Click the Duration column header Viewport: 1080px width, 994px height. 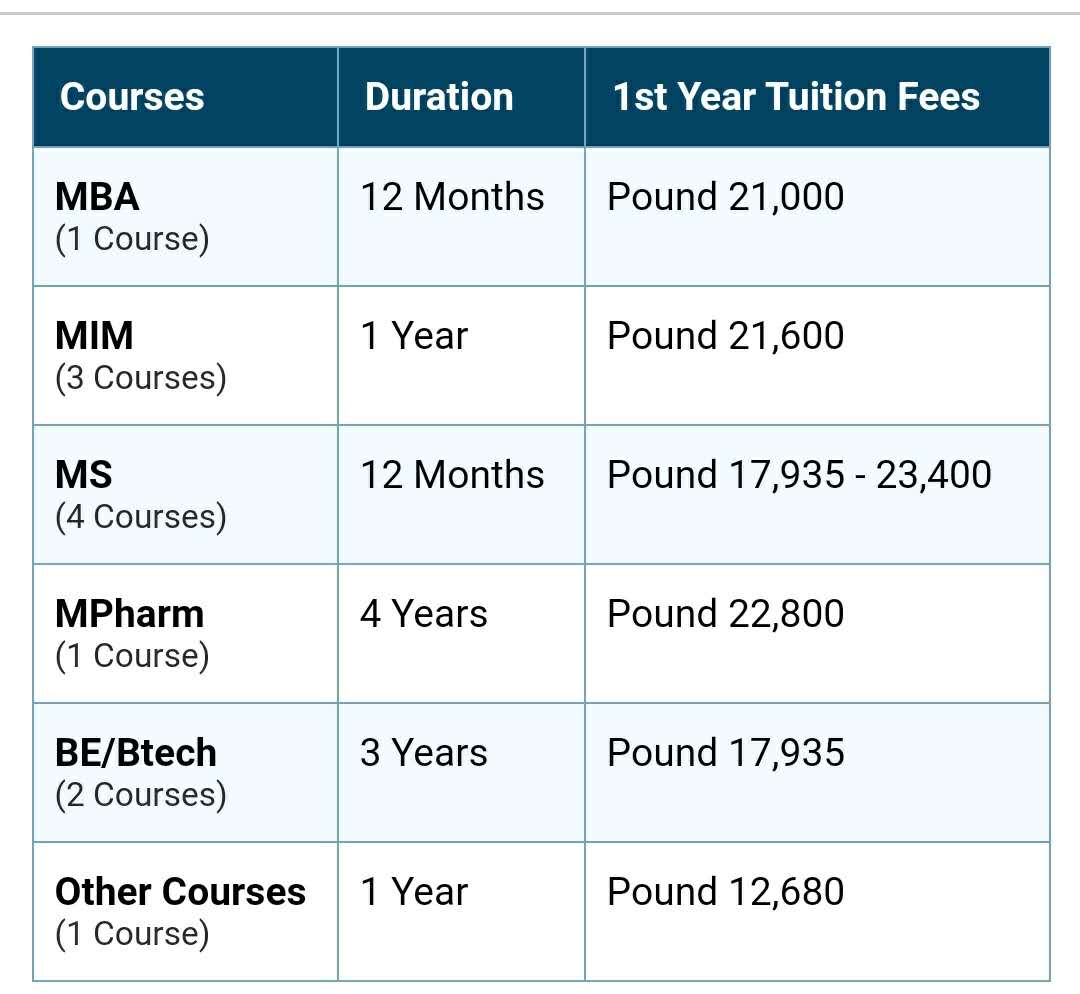pos(439,97)
